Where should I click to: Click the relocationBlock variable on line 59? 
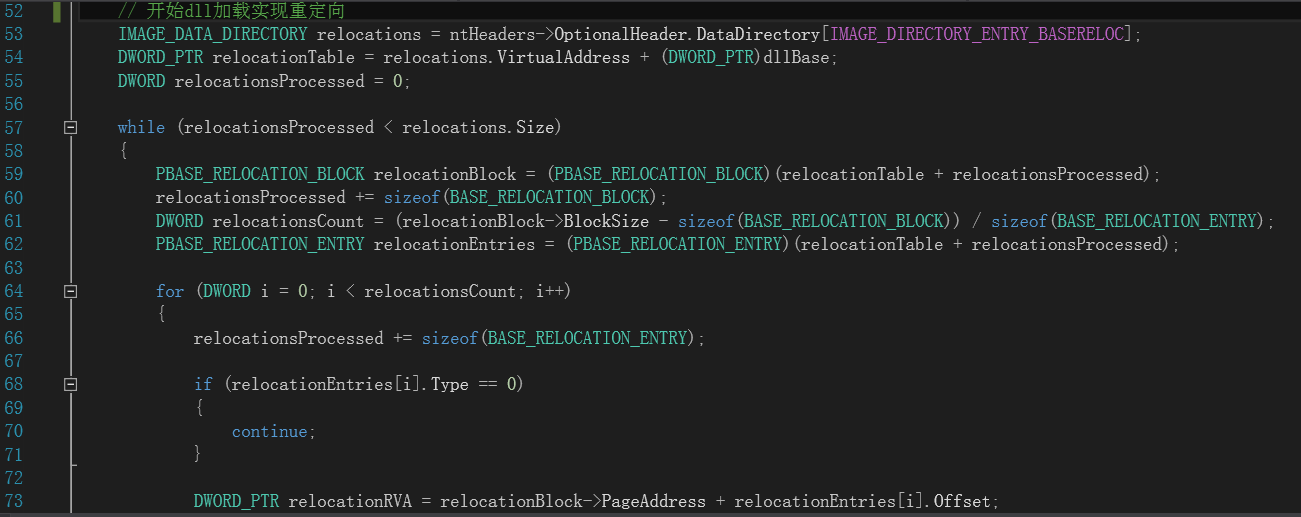click(x=445, y=174)
